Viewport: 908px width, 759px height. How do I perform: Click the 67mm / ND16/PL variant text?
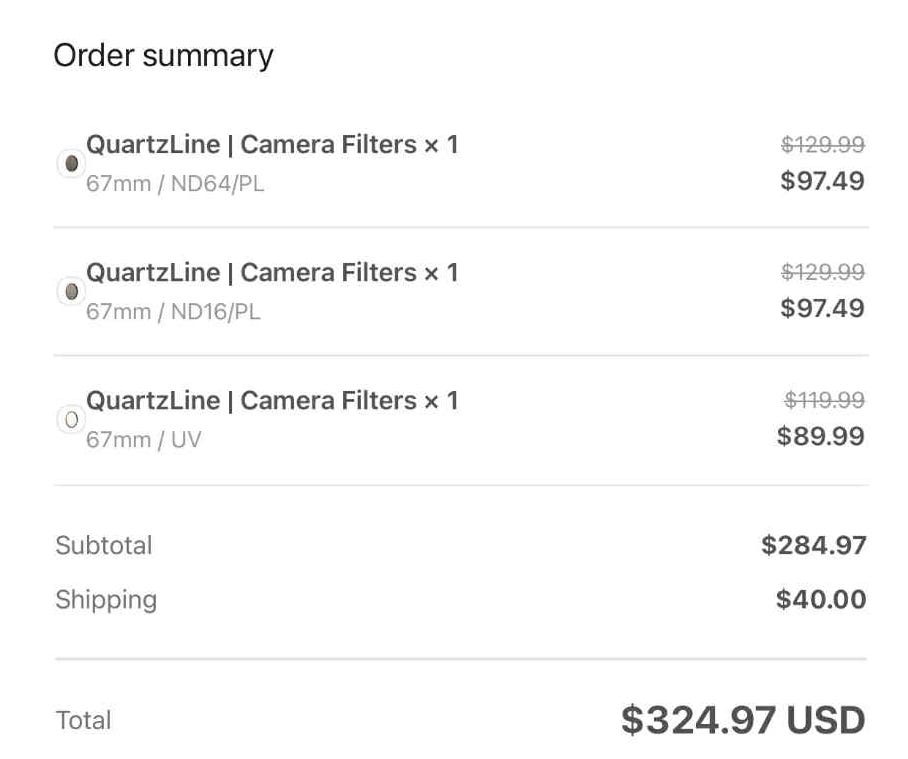point(173,312)
